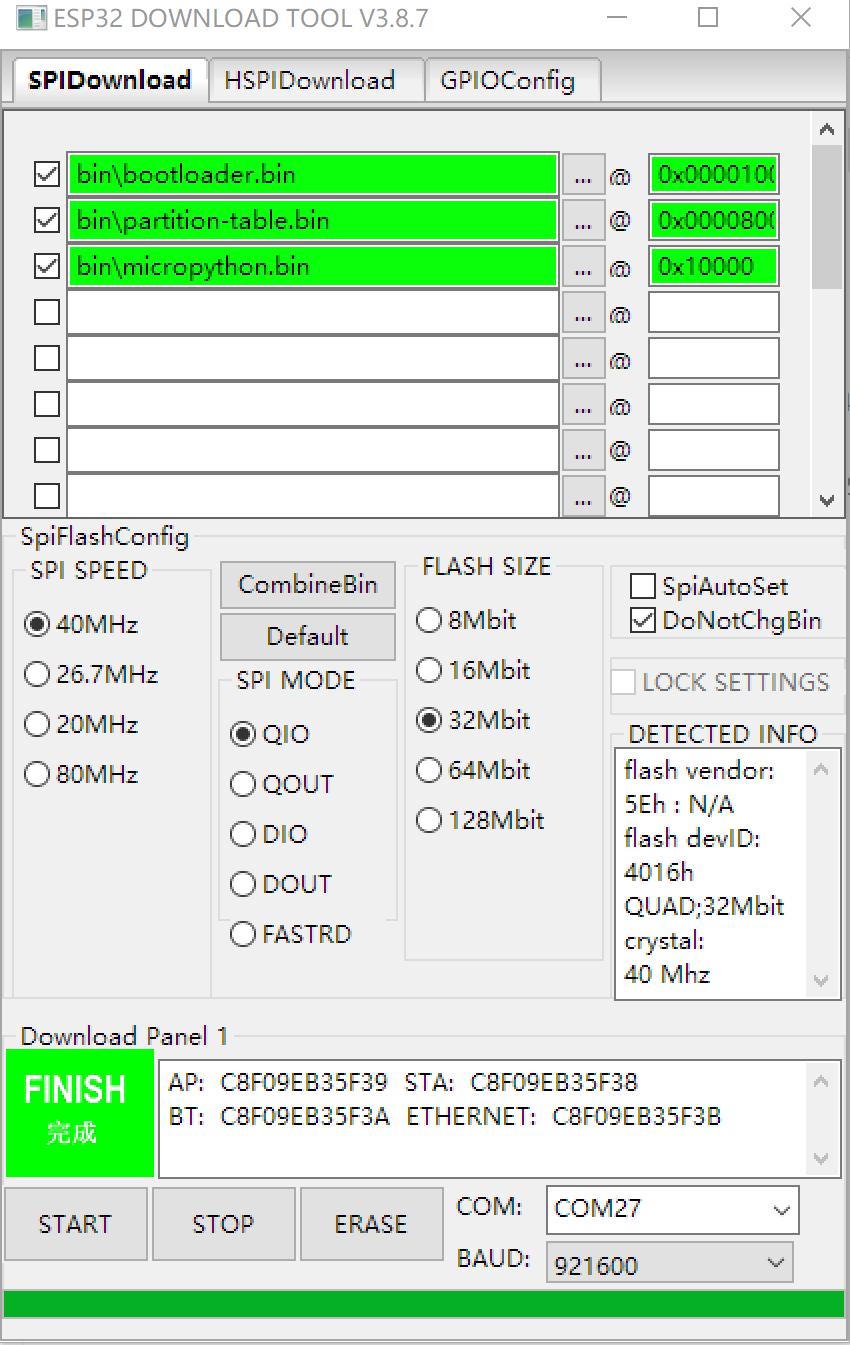
Task: Select 80MHz SPI speed
Action: pyautogui.click(x=37, y=774)
